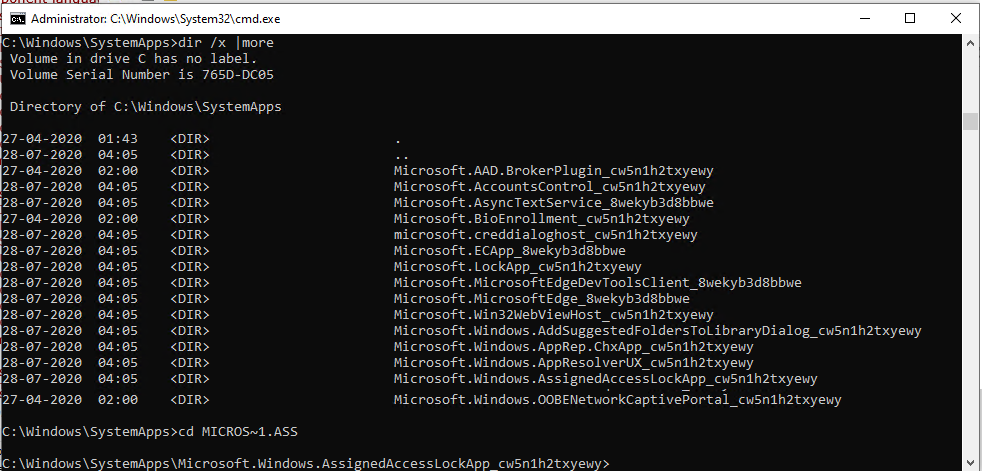The height and width of the screenshot is (471, 982).
Task: Open the cmd.exe system menu icon
Action: (18, 19)
